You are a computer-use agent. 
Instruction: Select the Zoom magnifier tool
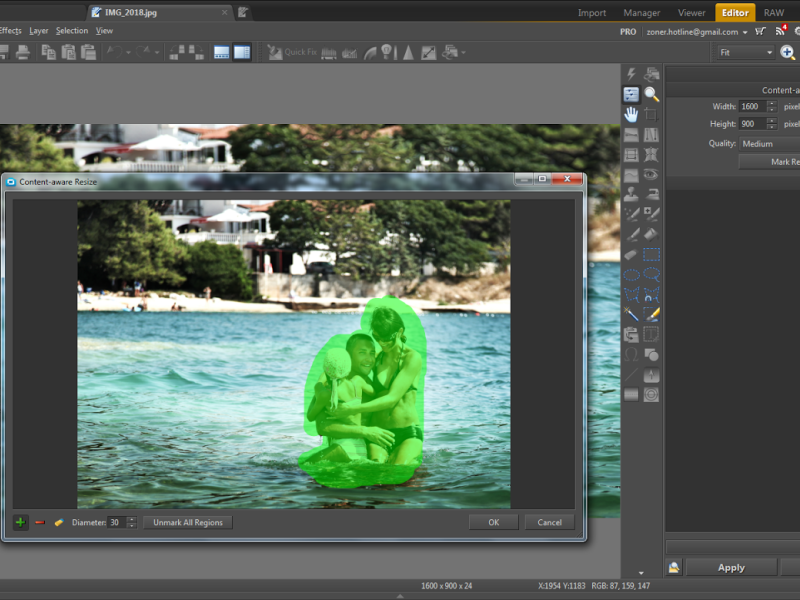(651, 94)
